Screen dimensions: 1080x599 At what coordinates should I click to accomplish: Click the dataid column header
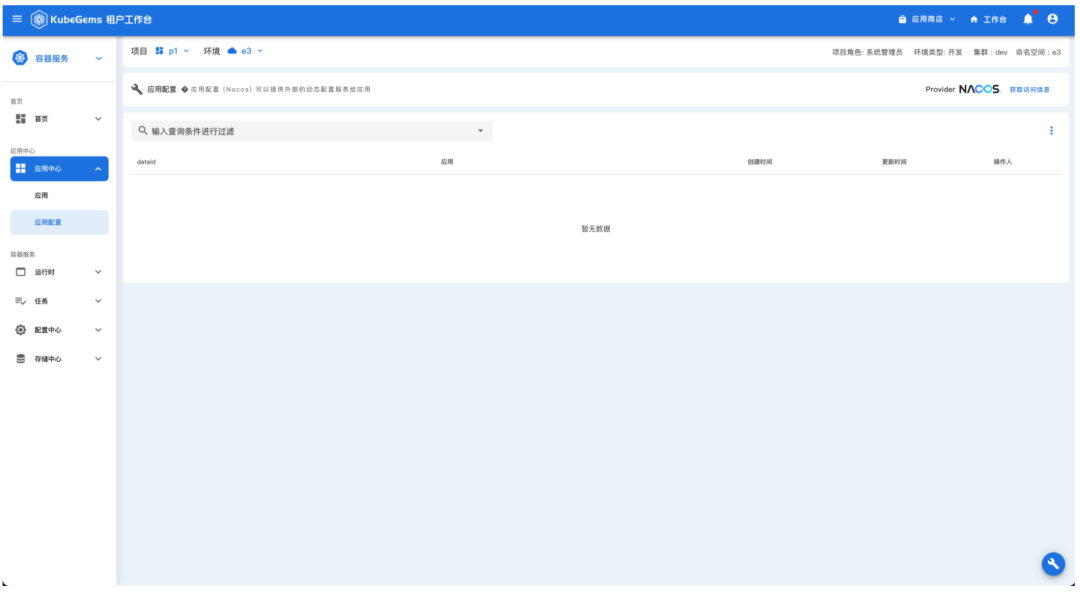[x=146, y=162]
